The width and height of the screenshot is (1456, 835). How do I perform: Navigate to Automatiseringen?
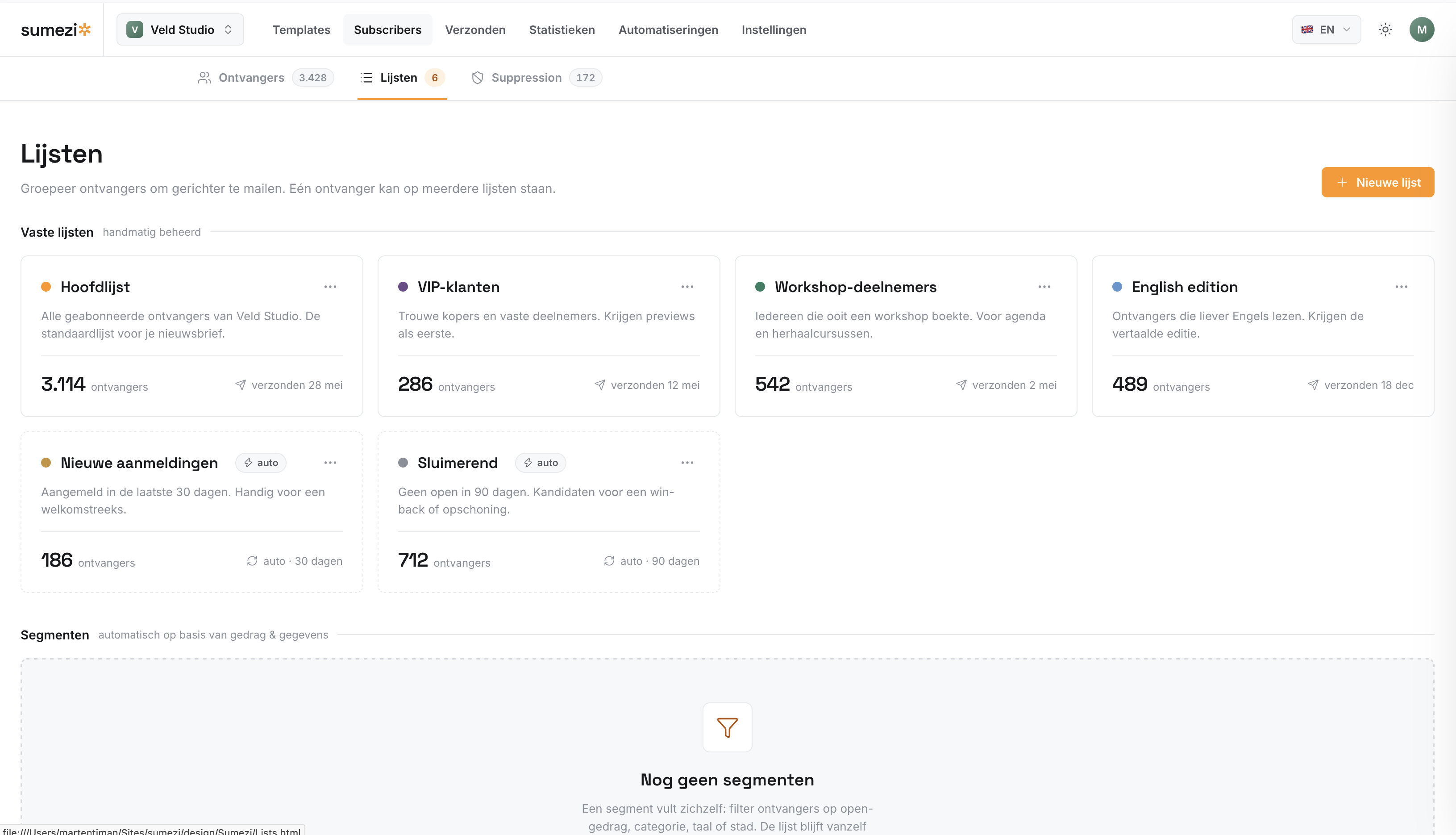[668, 30]
